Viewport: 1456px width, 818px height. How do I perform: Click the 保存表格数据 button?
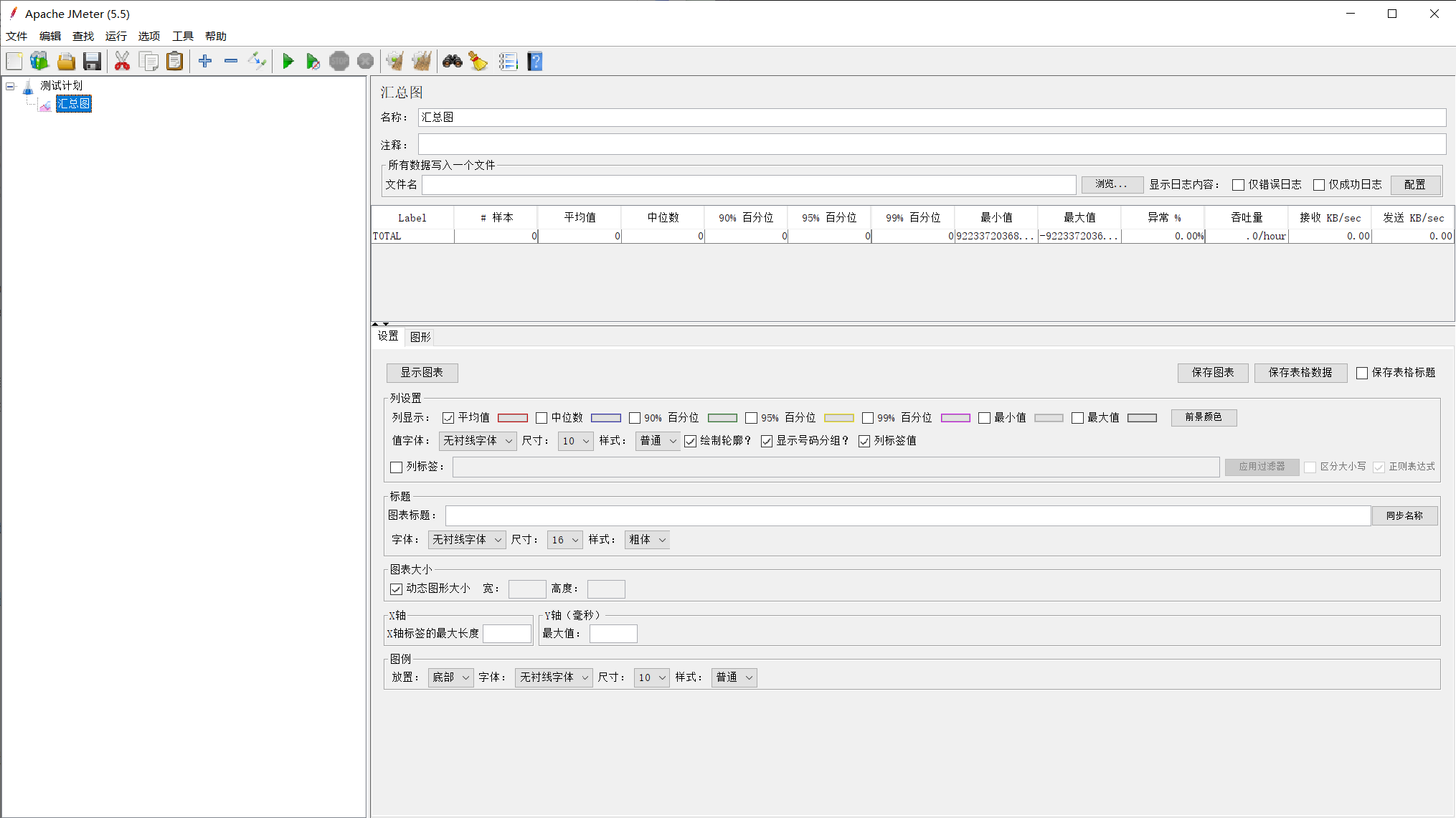click(1300, 373)
